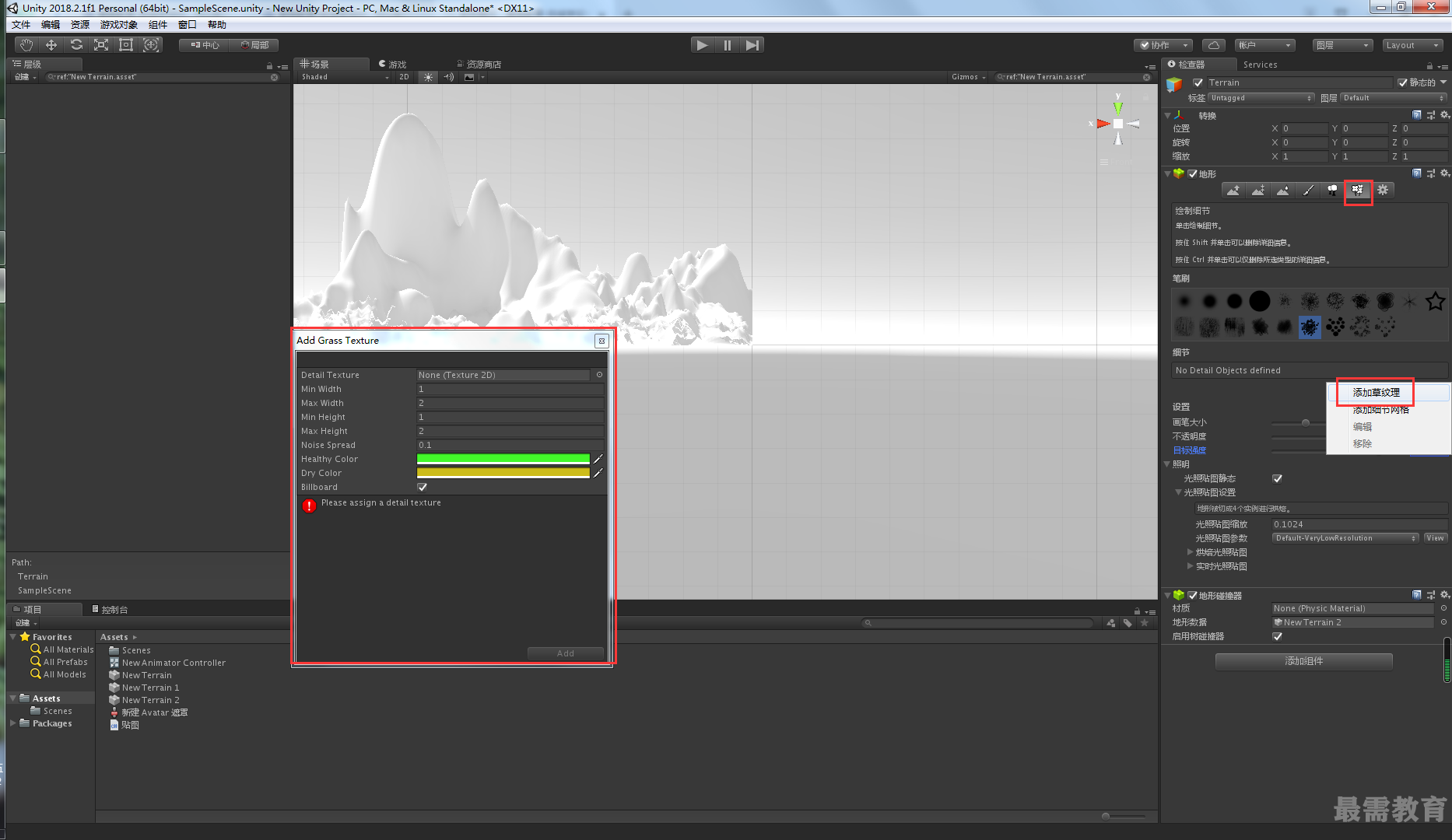Select Raise/Lower Terrain tool

[1233, 190]
